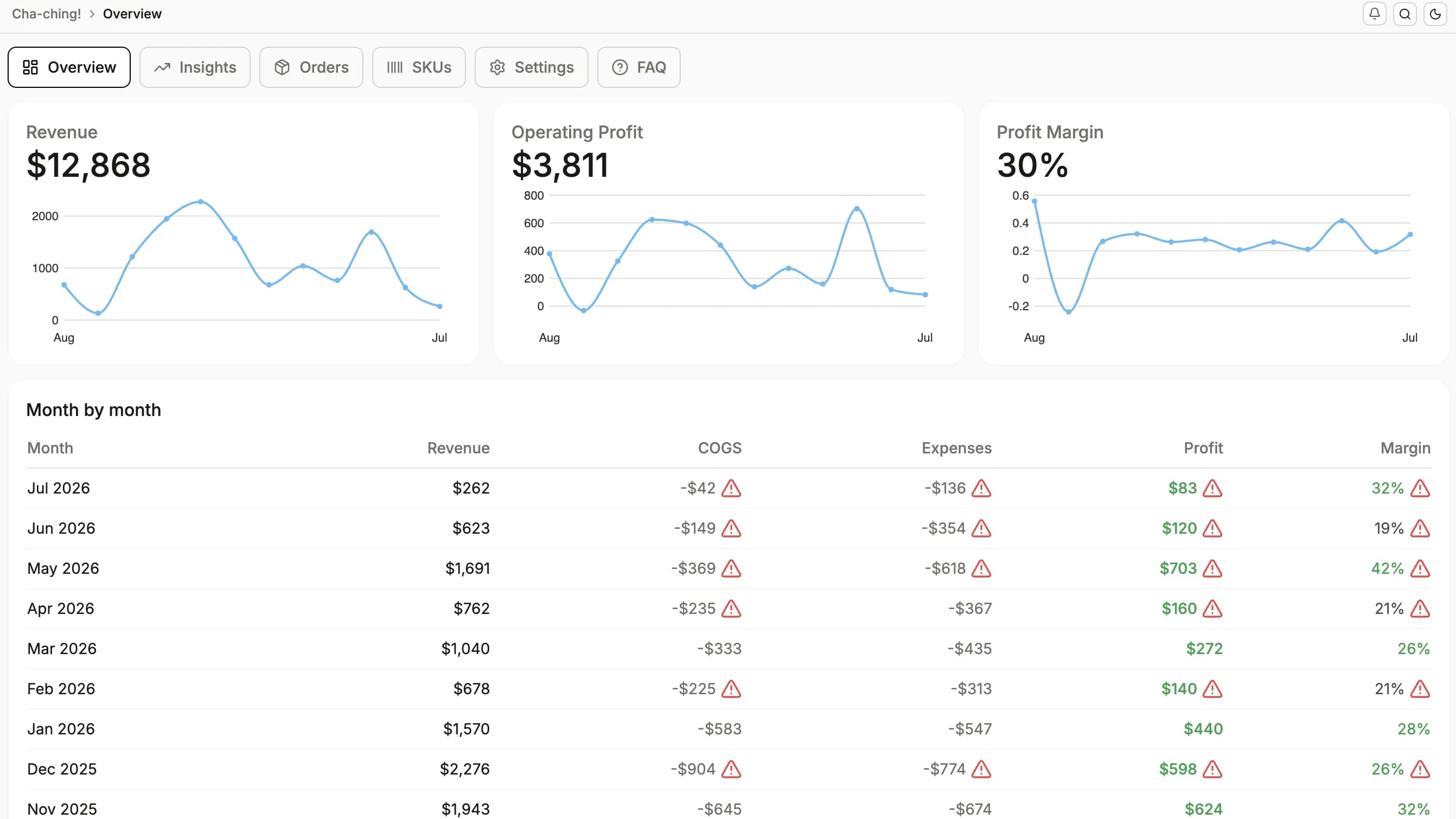Click the Revenue column header
The height and width of the screenshot is (819, 1456).
click(458, 447)
